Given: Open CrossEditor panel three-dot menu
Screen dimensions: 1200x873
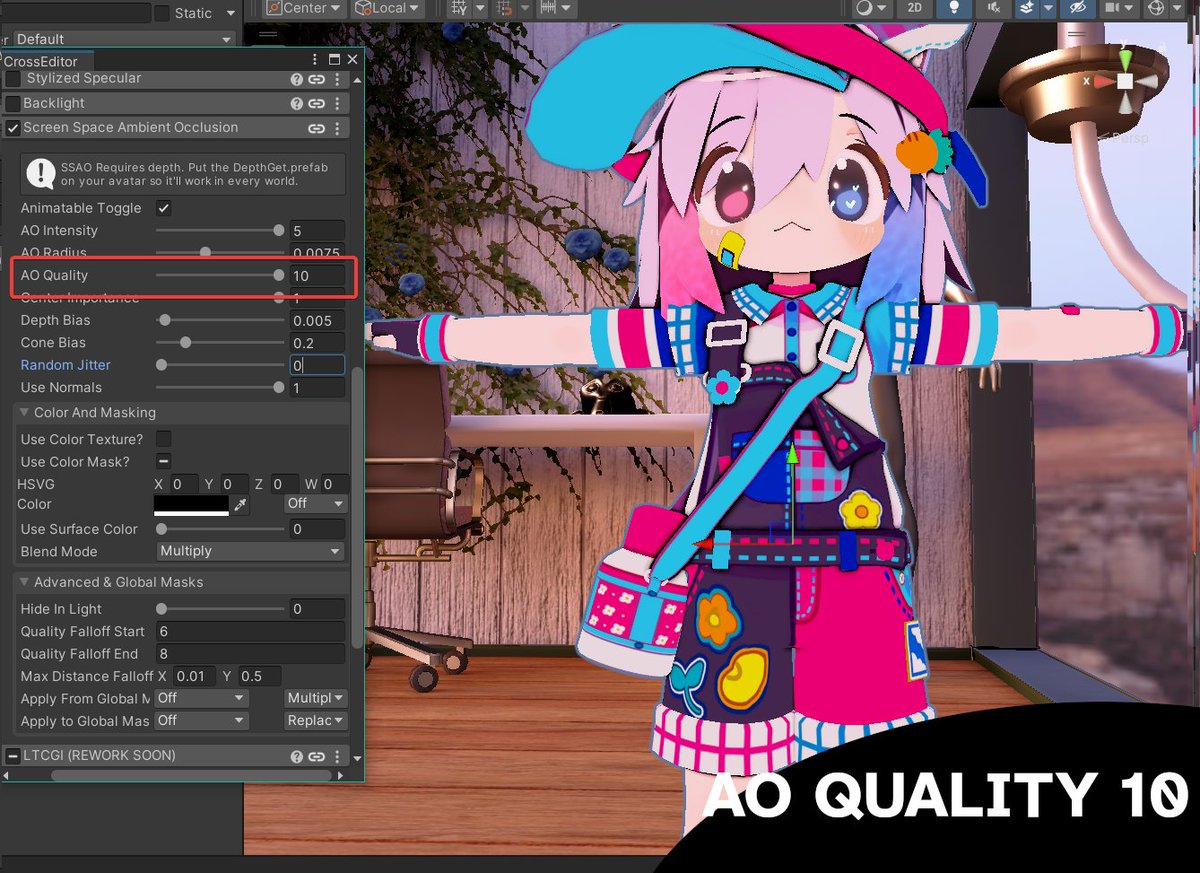Looking at the screenshot, I should tap(316, 60).
